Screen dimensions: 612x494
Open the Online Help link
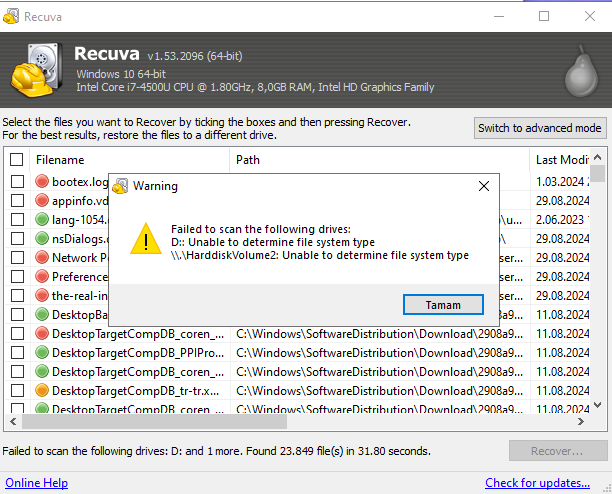[37, 483]
